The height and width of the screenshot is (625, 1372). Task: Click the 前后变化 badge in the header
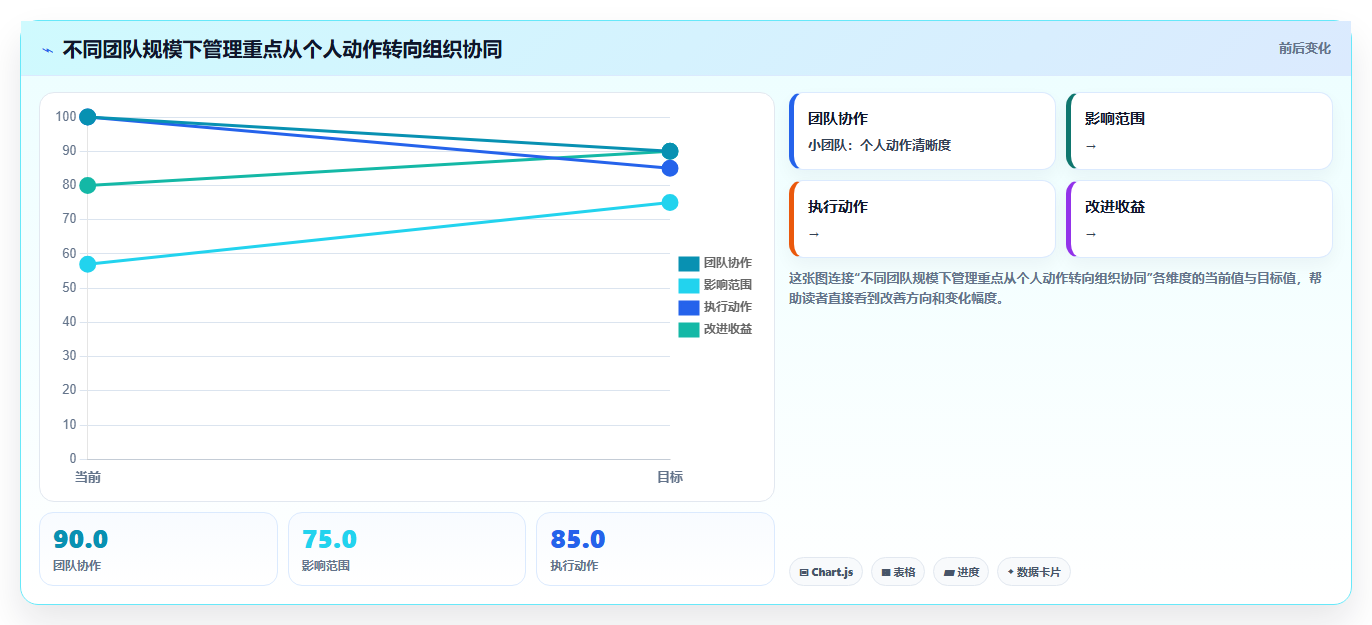1304,48
